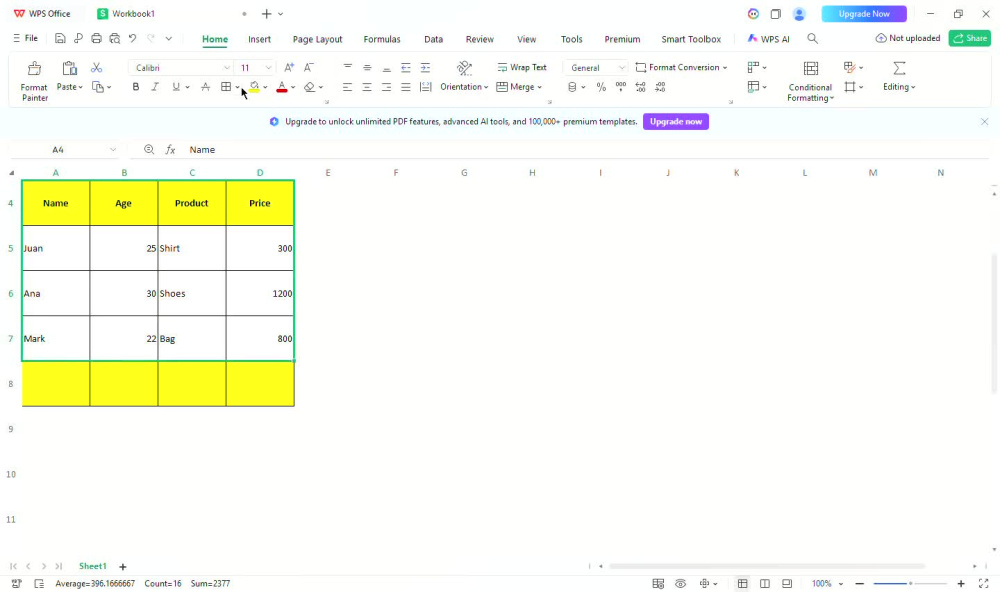The width and height of the screenshot is (1000, 592).
Task: Open WPS AI from the ribbon
Action: tap(768, 39)
